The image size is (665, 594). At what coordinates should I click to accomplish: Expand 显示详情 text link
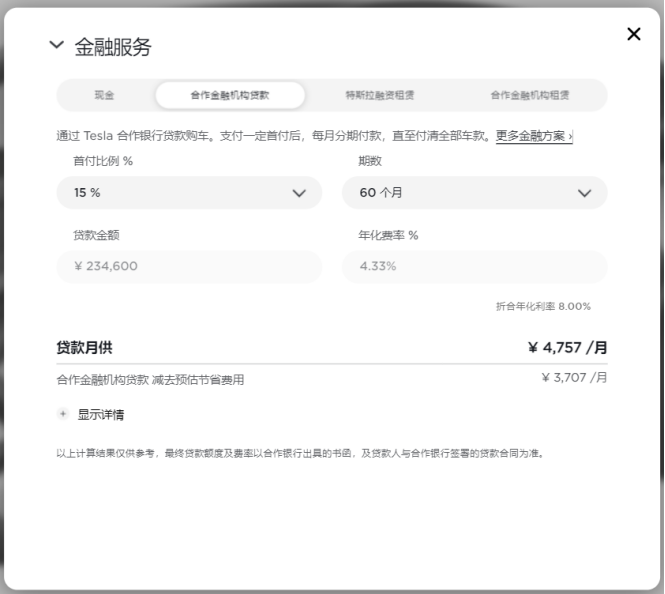[x=101, y=415]
